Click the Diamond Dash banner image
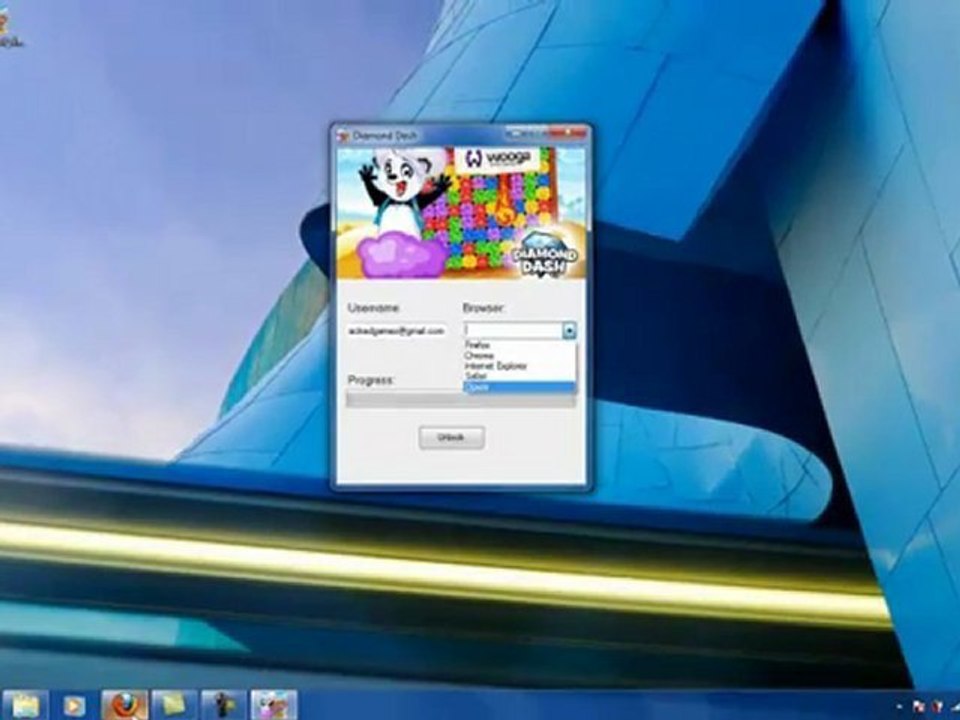This screenshot has height=720, width=960. (460, 212)
